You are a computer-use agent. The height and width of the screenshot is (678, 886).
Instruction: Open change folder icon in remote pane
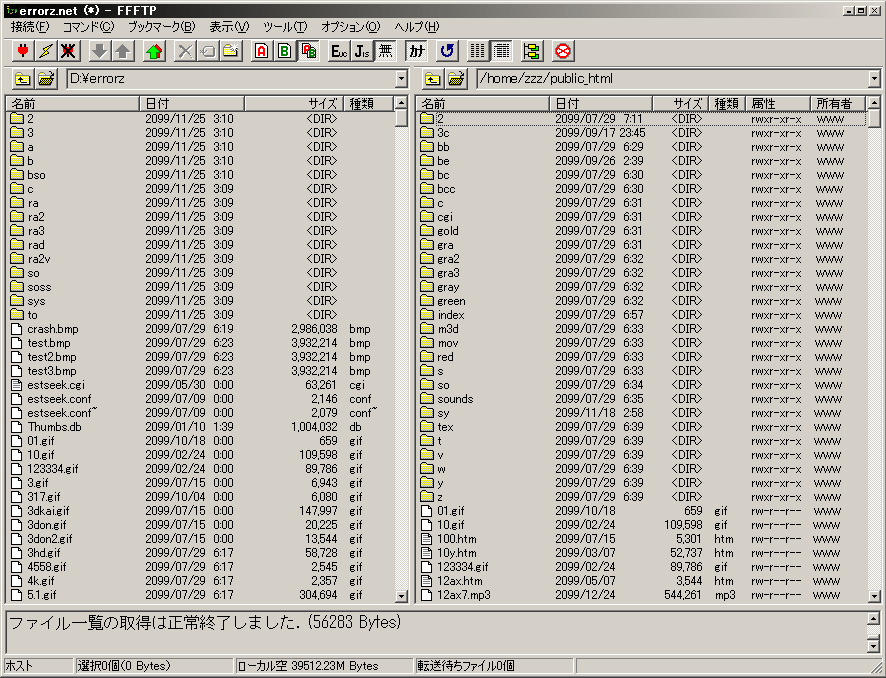pyautogui.click(x=456, y=79)
